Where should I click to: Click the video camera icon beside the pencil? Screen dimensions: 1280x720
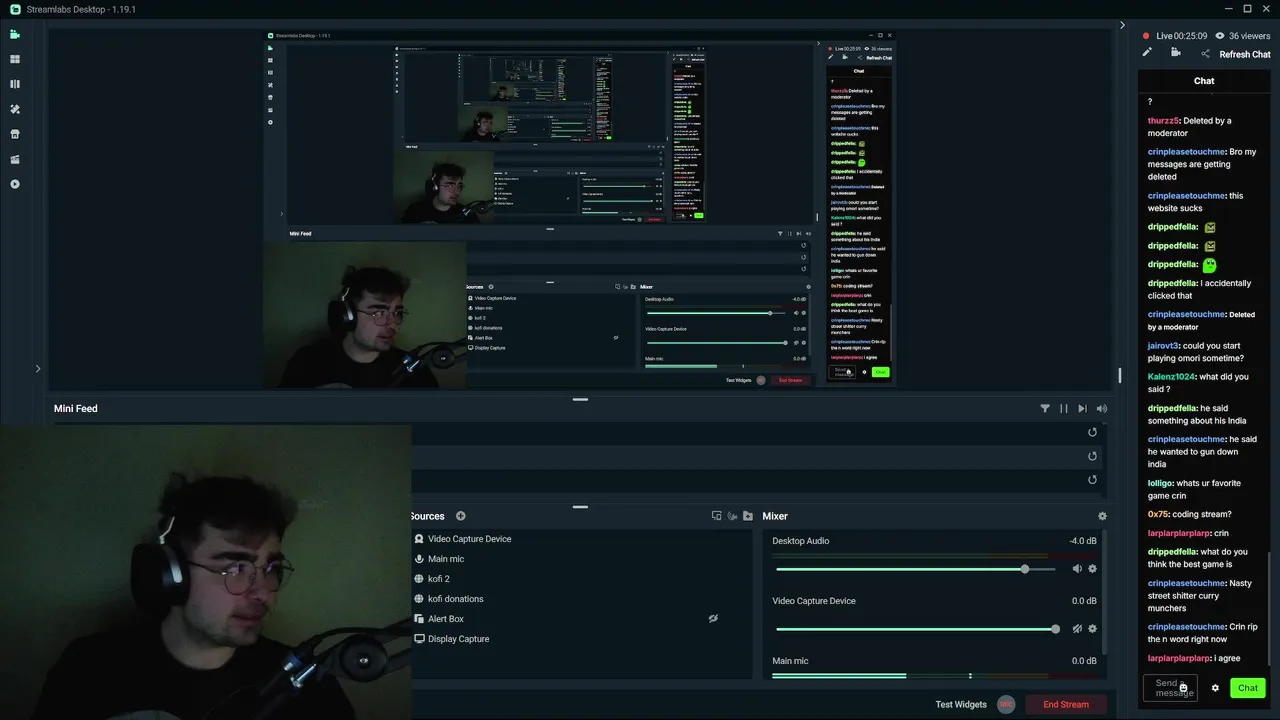pyautogui.click(x=1176, y=53)
